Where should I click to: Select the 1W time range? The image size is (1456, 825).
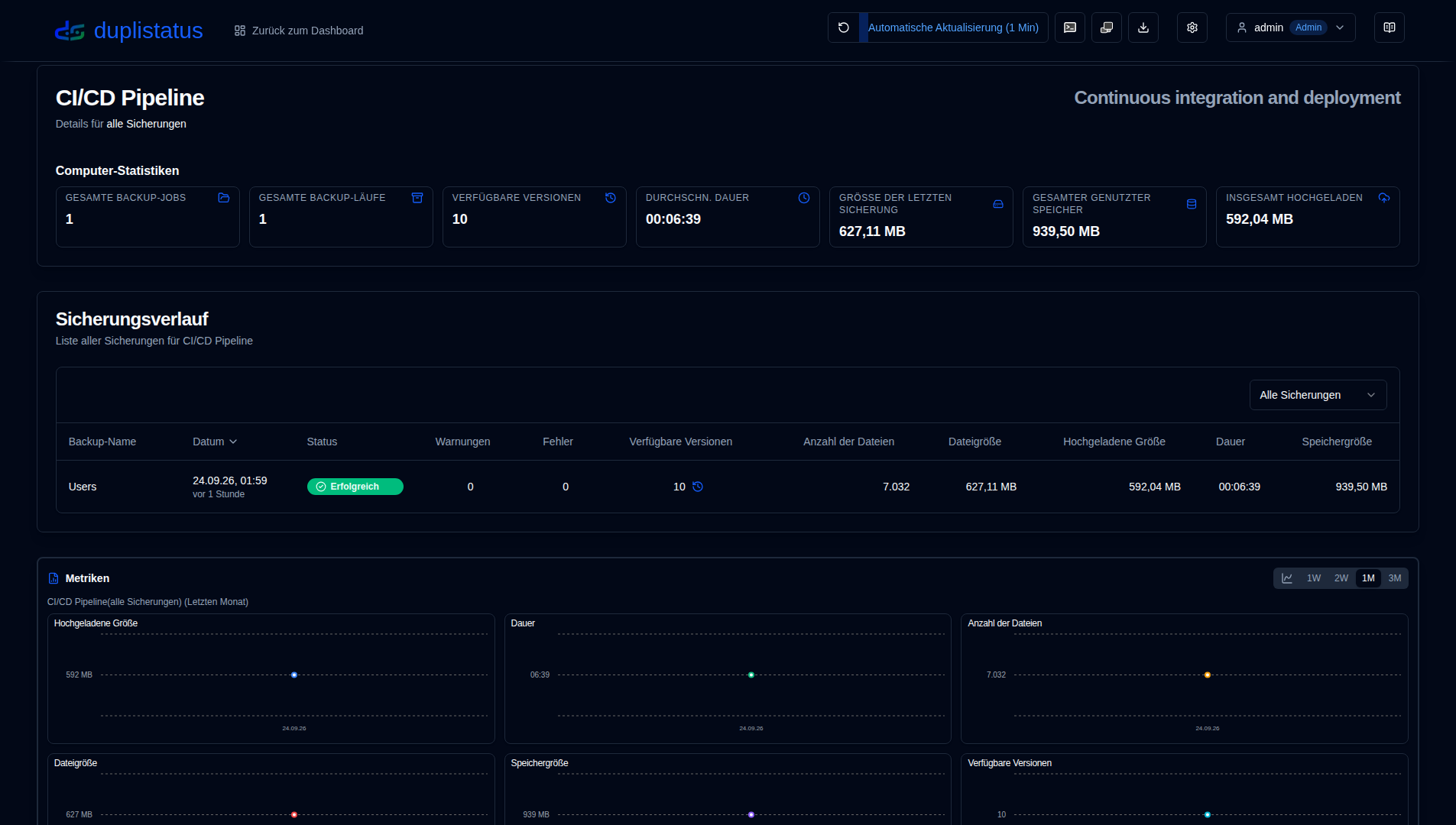point(1314,578)
